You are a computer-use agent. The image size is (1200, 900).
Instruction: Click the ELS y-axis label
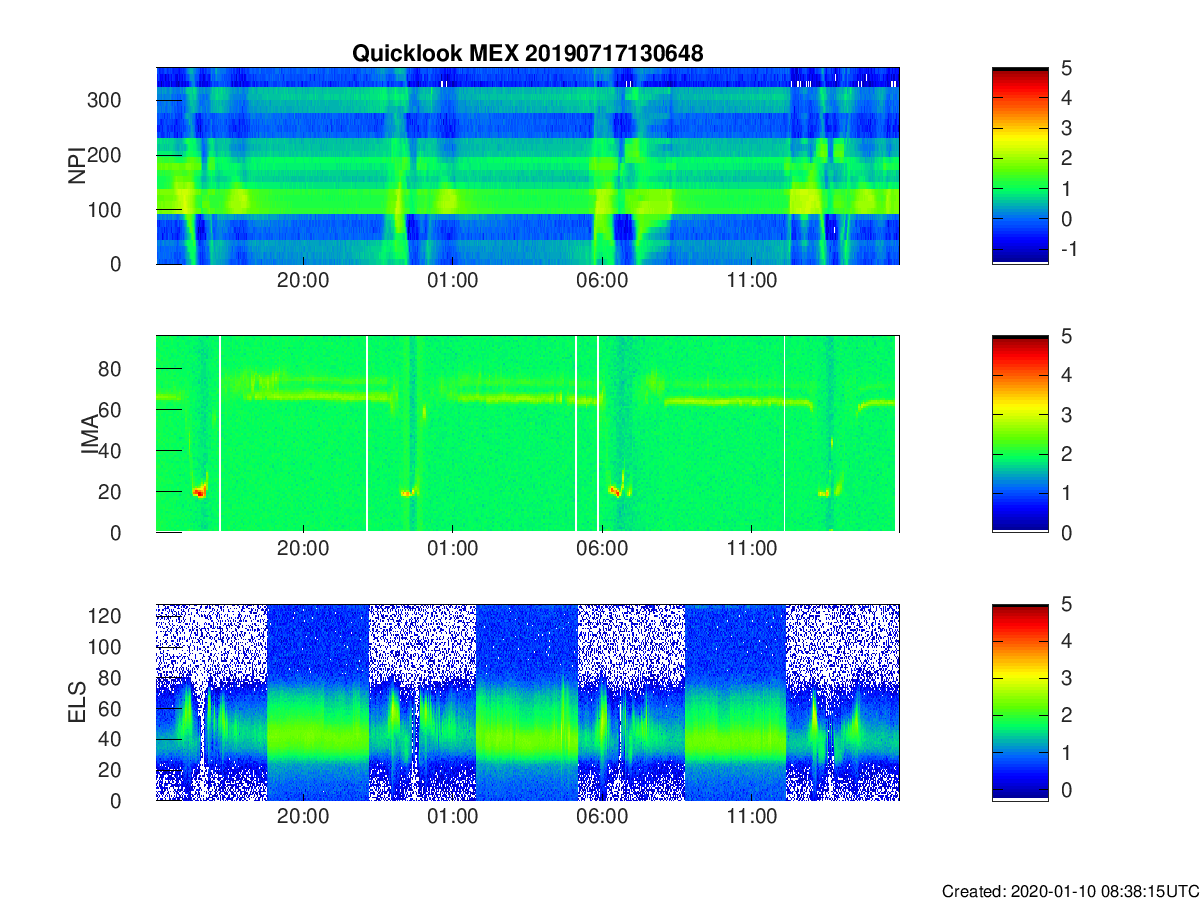click(77, 703)
